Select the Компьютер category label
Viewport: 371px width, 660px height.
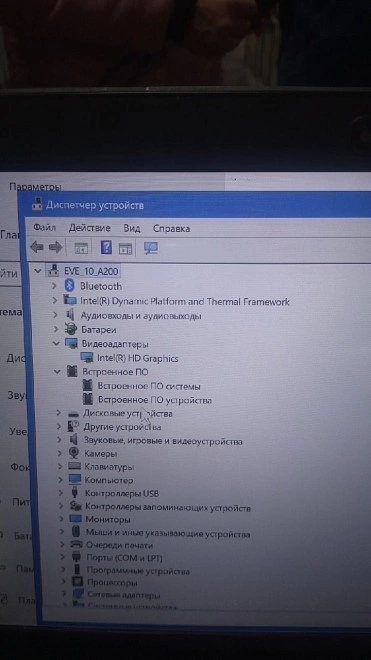click(x=109, y=480)
